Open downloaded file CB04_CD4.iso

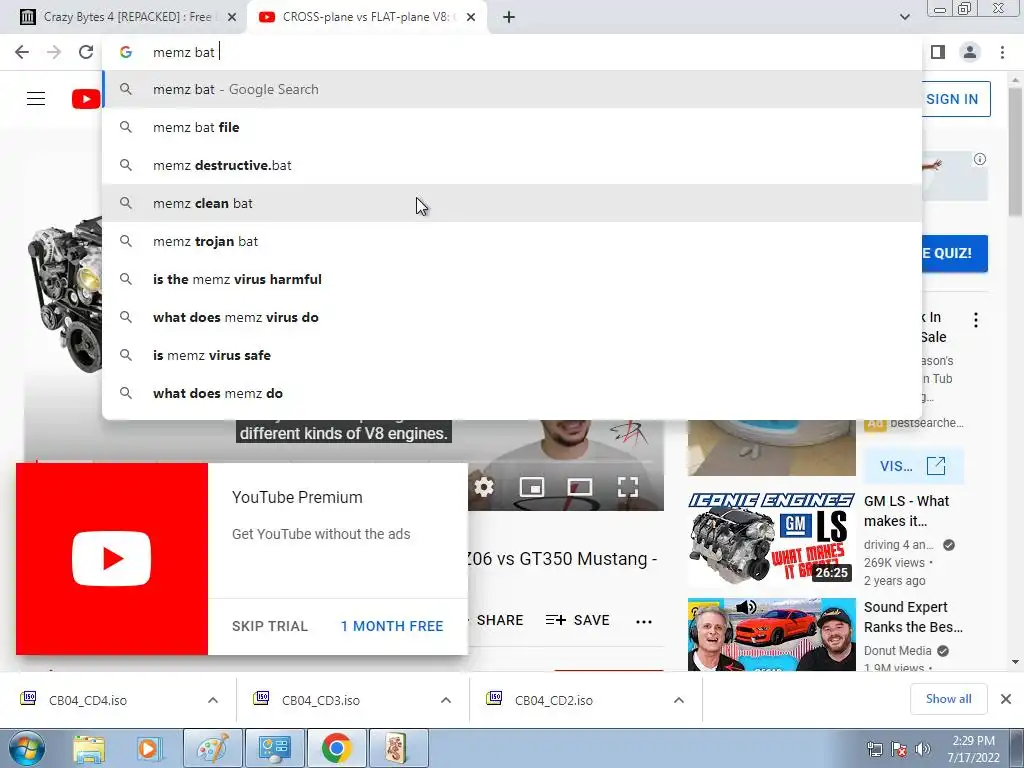pyautogui.click(x=88, y=700)
